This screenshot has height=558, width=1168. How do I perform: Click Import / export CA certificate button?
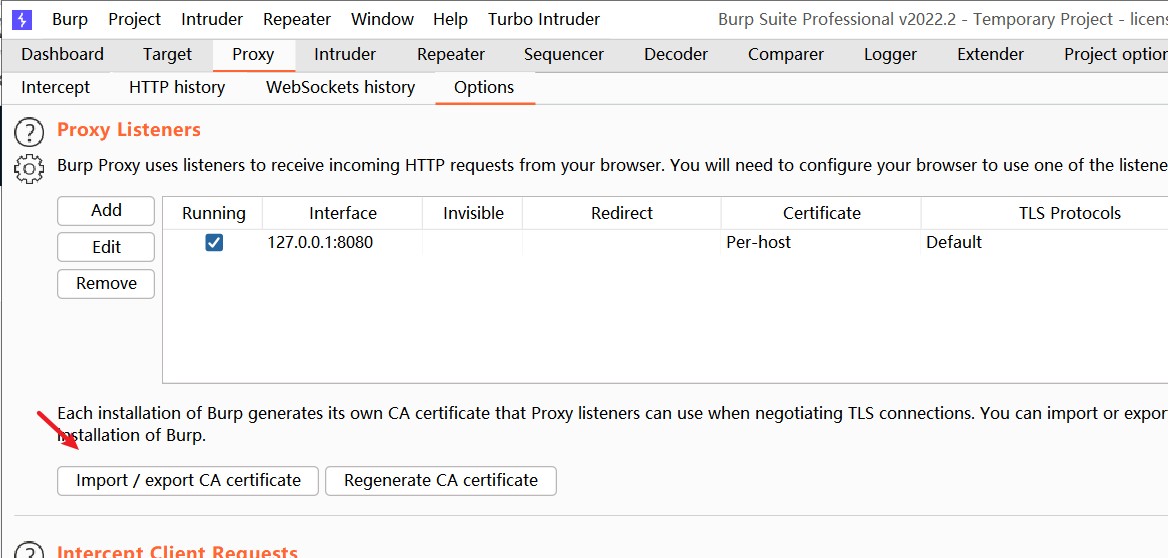click(188, 481)
